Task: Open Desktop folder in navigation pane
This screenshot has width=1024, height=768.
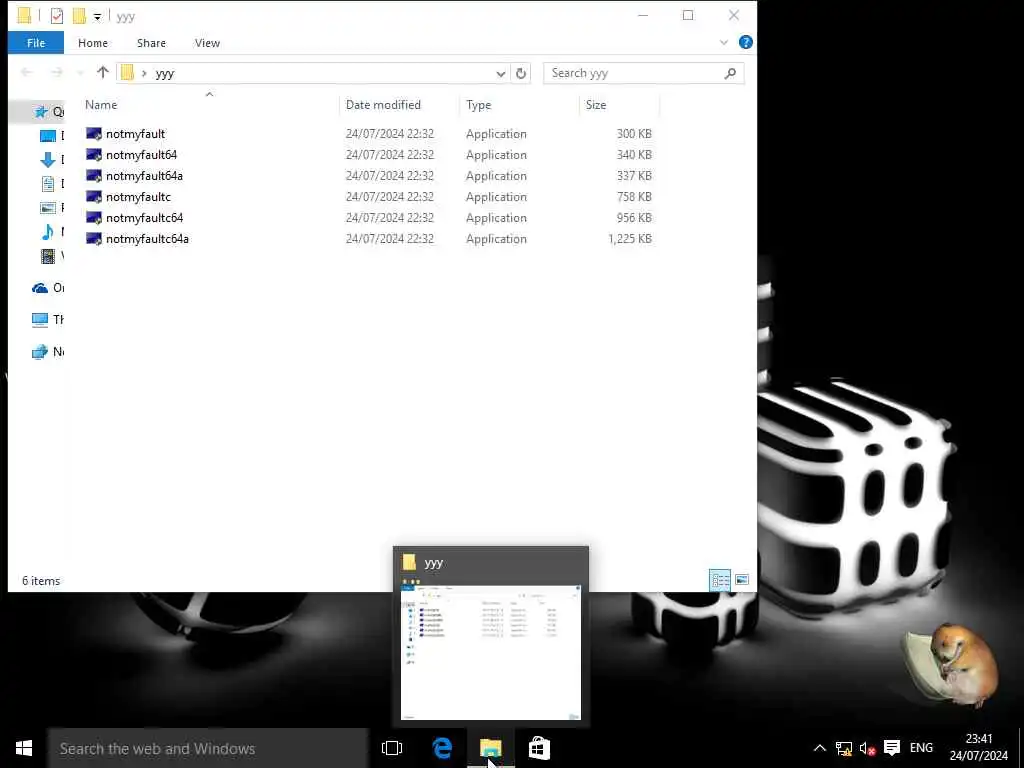Action: 48,136
